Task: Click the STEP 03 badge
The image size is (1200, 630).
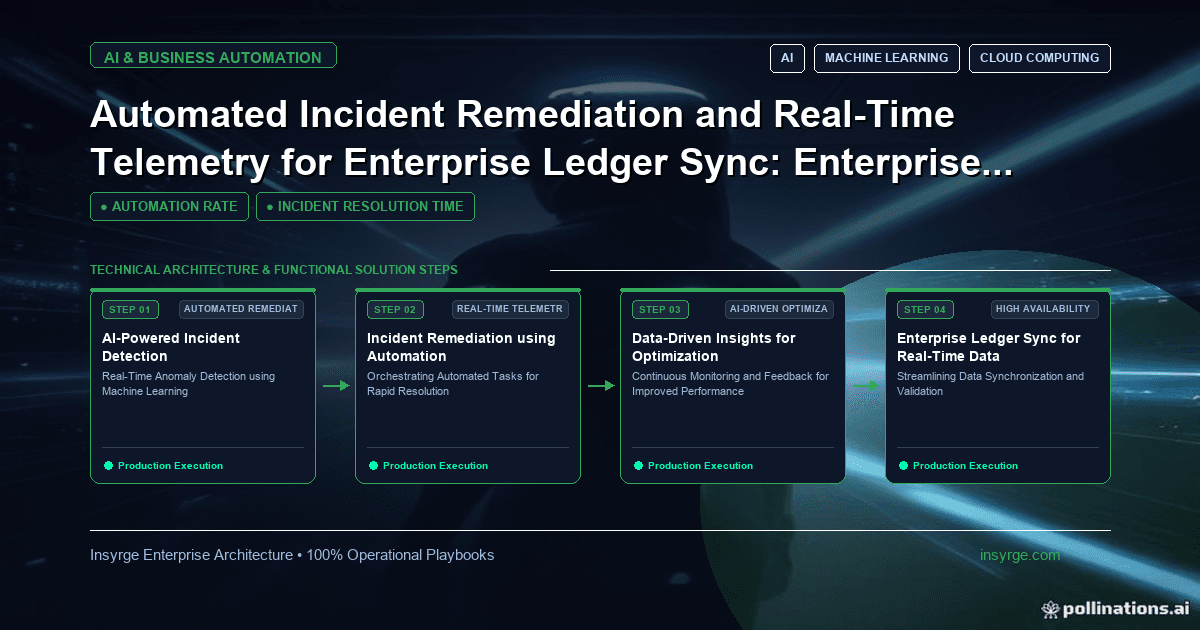Action: pos(660,309)
